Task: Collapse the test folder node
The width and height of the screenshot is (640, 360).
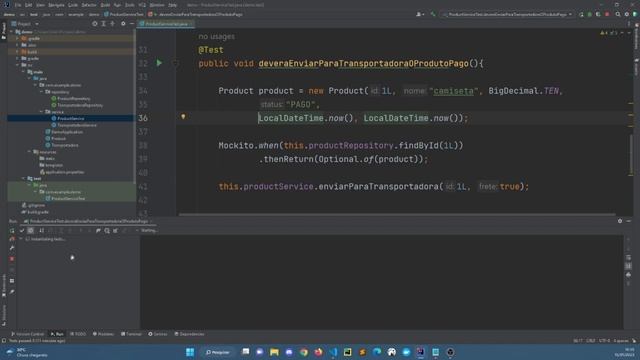Action: tap(24, 178)
